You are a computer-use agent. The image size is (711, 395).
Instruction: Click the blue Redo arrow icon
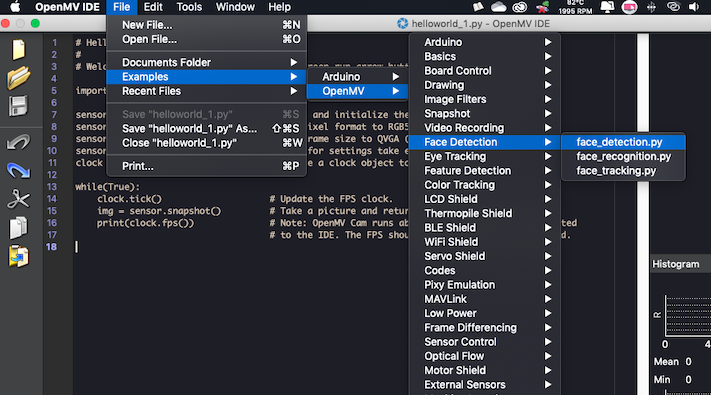click(x=19, y=171)
